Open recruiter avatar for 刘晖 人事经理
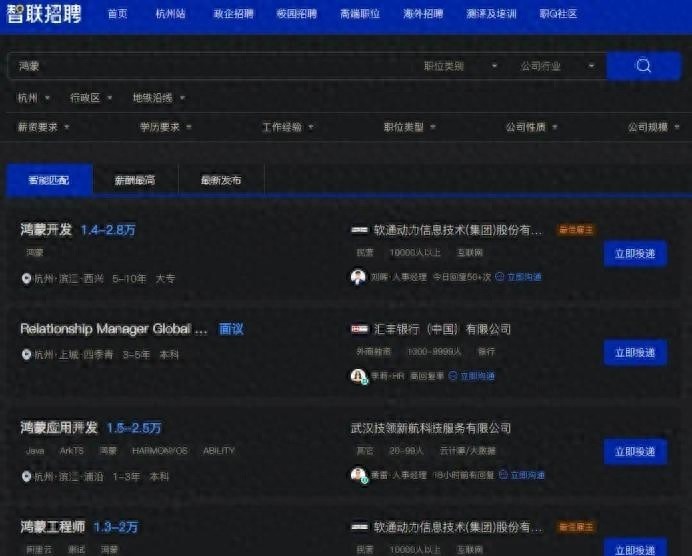Viewport: 692px width, 556px height. (358, 277)
